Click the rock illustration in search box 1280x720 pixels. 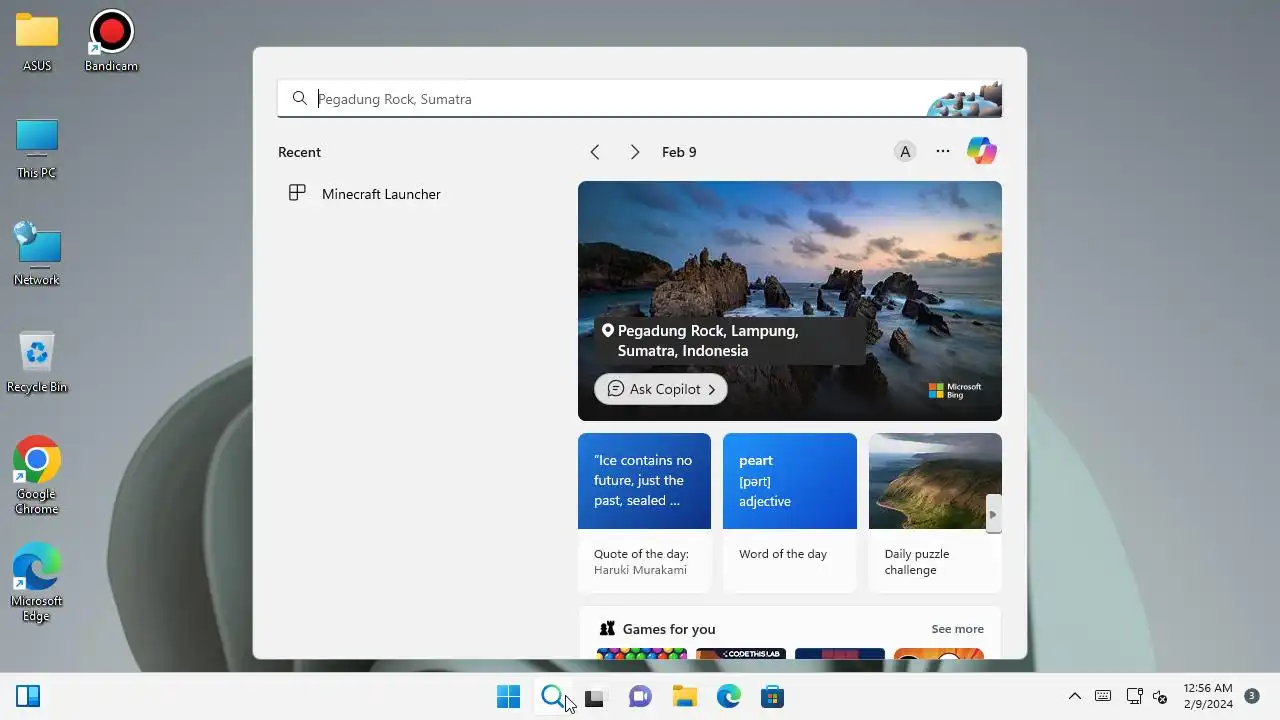[964, 100]
